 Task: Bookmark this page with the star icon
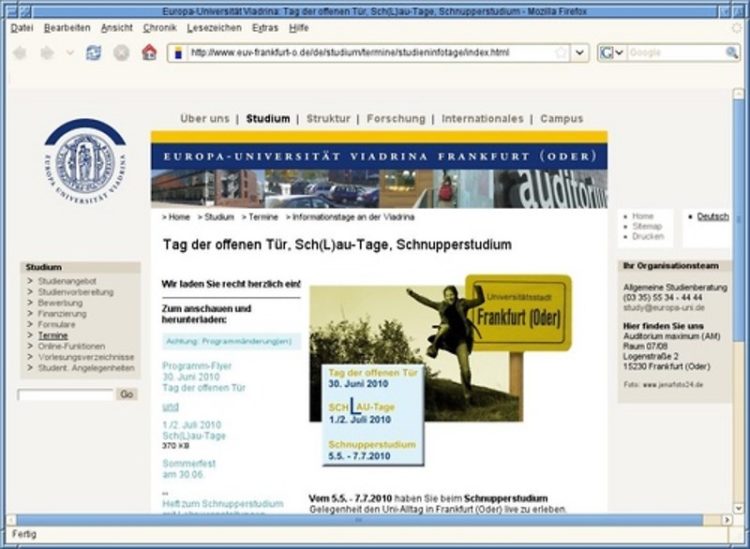pos(561,53)
